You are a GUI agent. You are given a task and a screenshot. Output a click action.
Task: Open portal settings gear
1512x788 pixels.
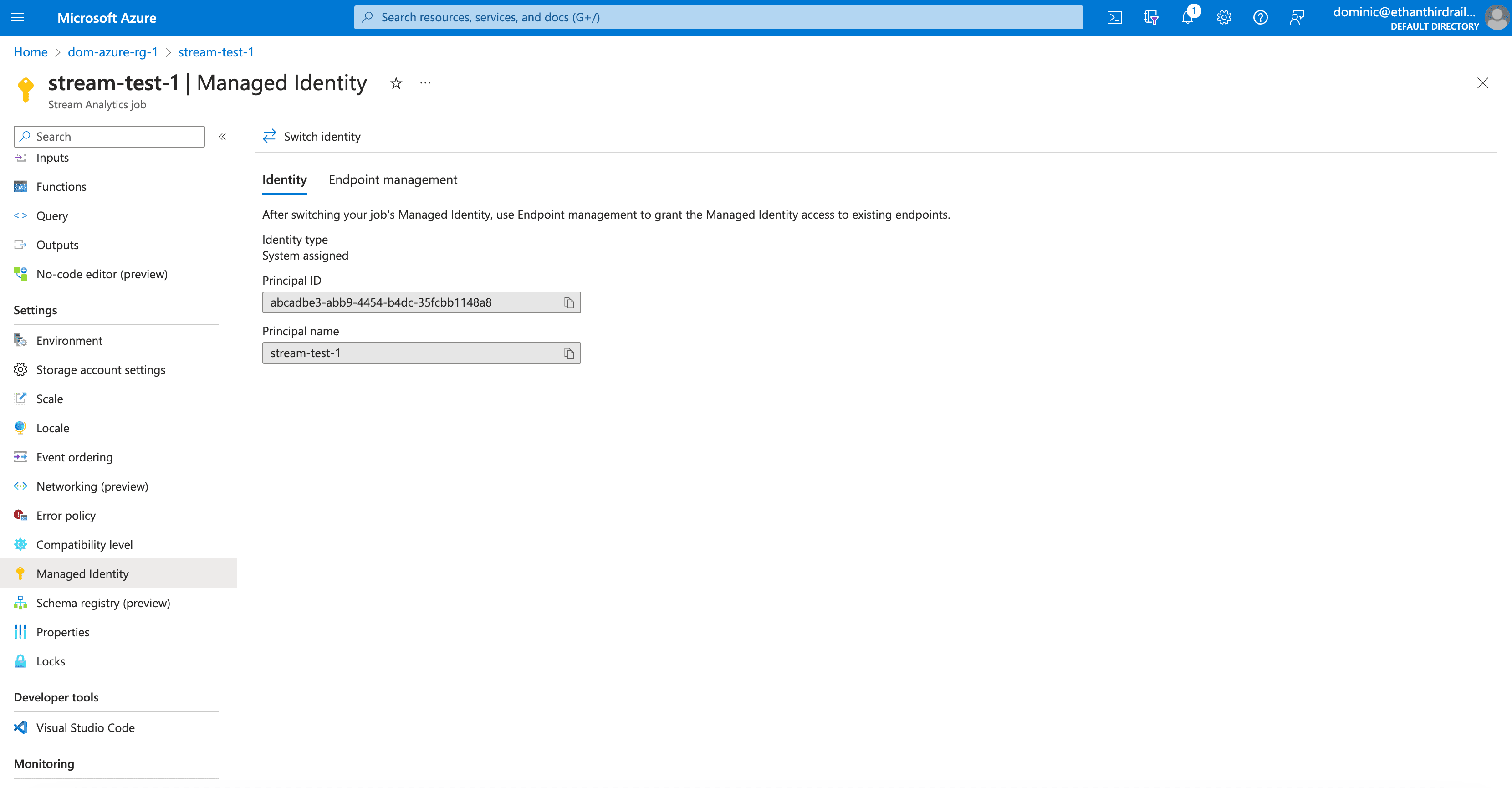click(1224, 18)
